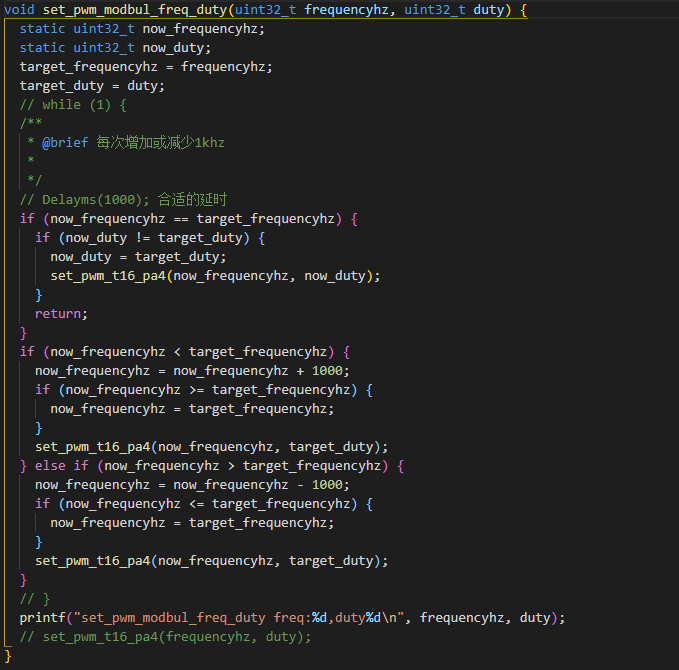679x670 pixels.
Task: Click the last commented '// set_pwm_t16_pa4(frequencyhz, duty);' line
Action: 165,637
